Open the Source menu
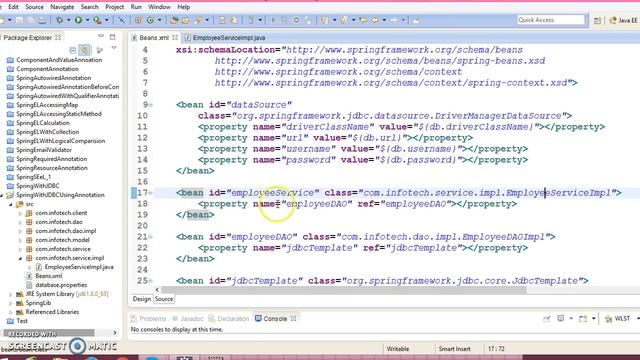Image resolution: width=640 pixels, height=360 pixels. pos(34,7)
